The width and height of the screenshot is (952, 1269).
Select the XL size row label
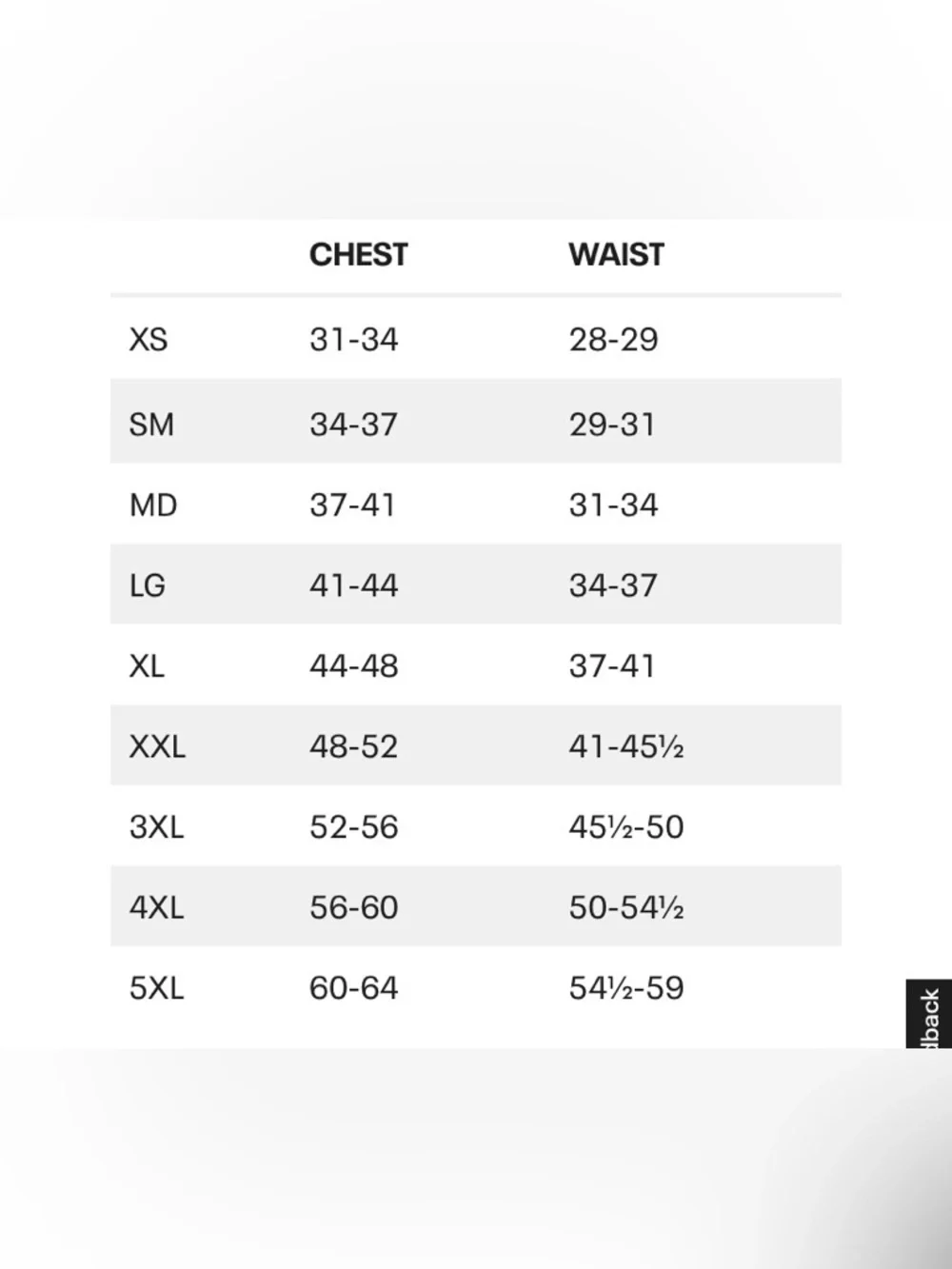pos(147,665)
